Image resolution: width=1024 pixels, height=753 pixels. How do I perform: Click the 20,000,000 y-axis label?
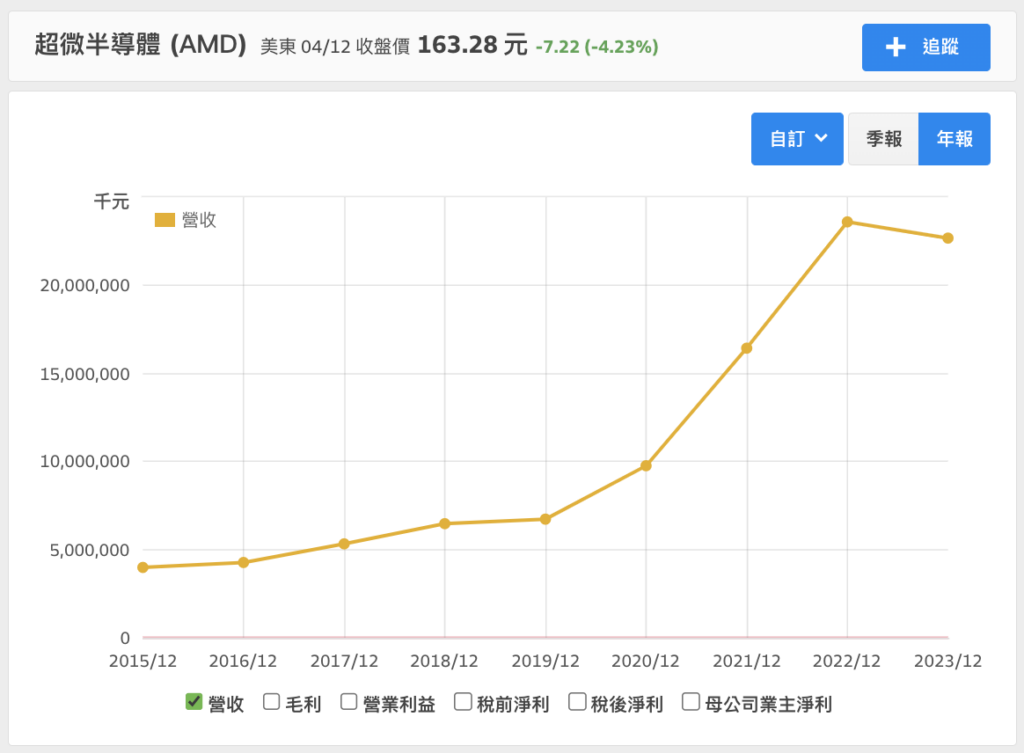(85, 285)
